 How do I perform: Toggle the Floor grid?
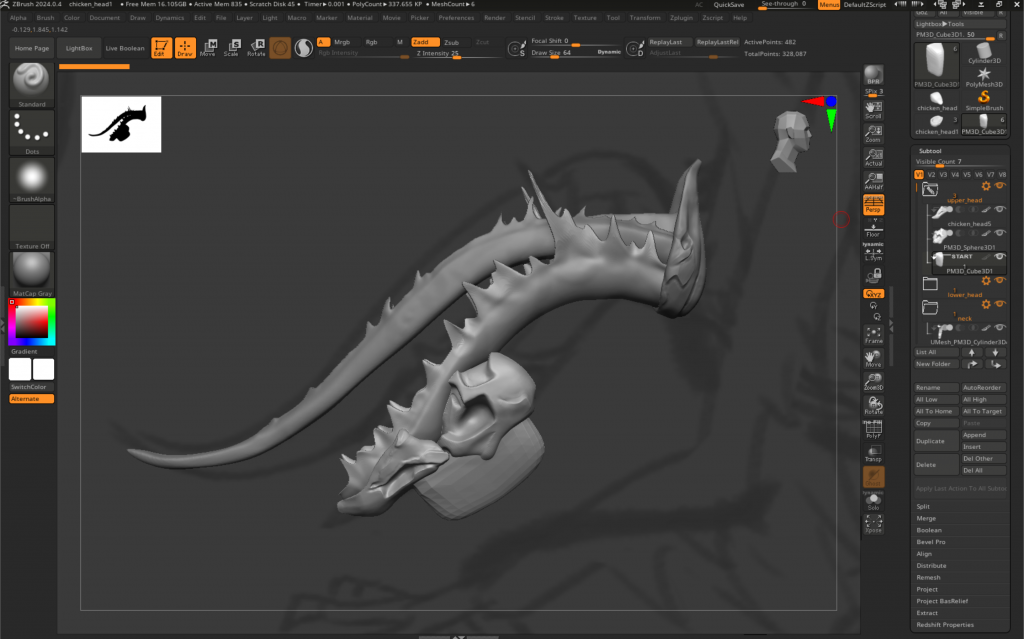tap(873, 228)
